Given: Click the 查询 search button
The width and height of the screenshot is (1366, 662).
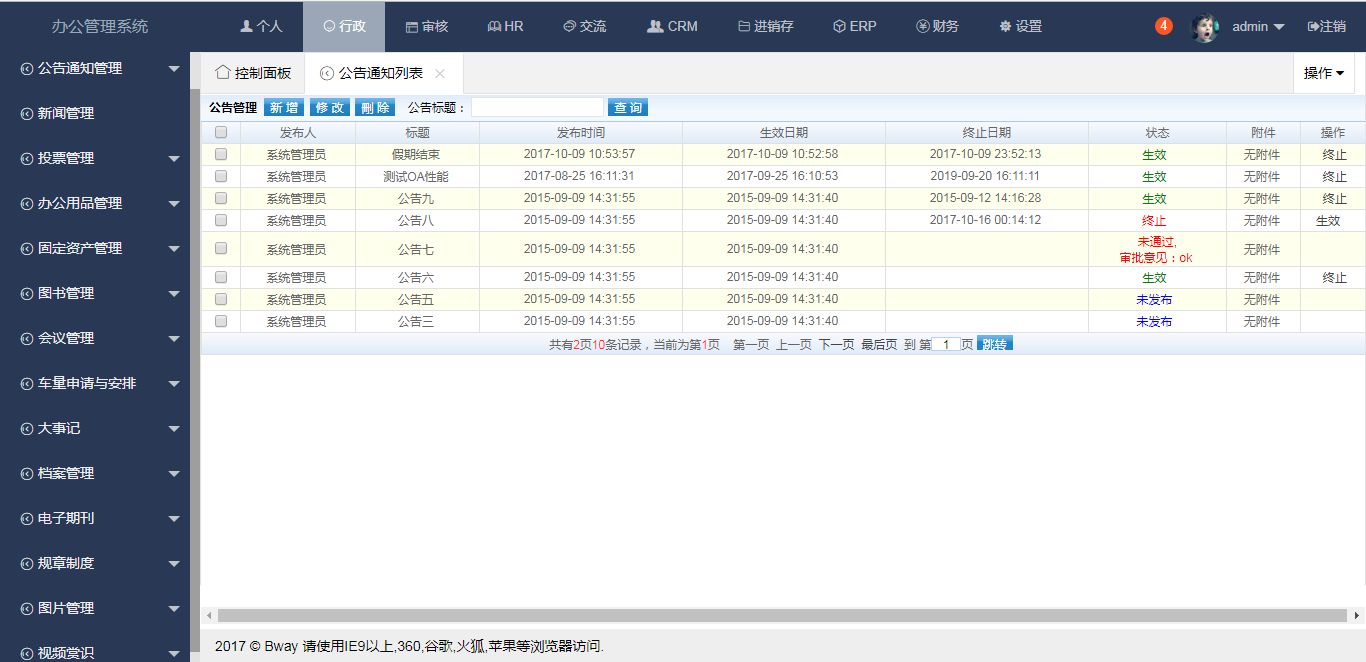Looking at the screenshot, I should point(628,108).
